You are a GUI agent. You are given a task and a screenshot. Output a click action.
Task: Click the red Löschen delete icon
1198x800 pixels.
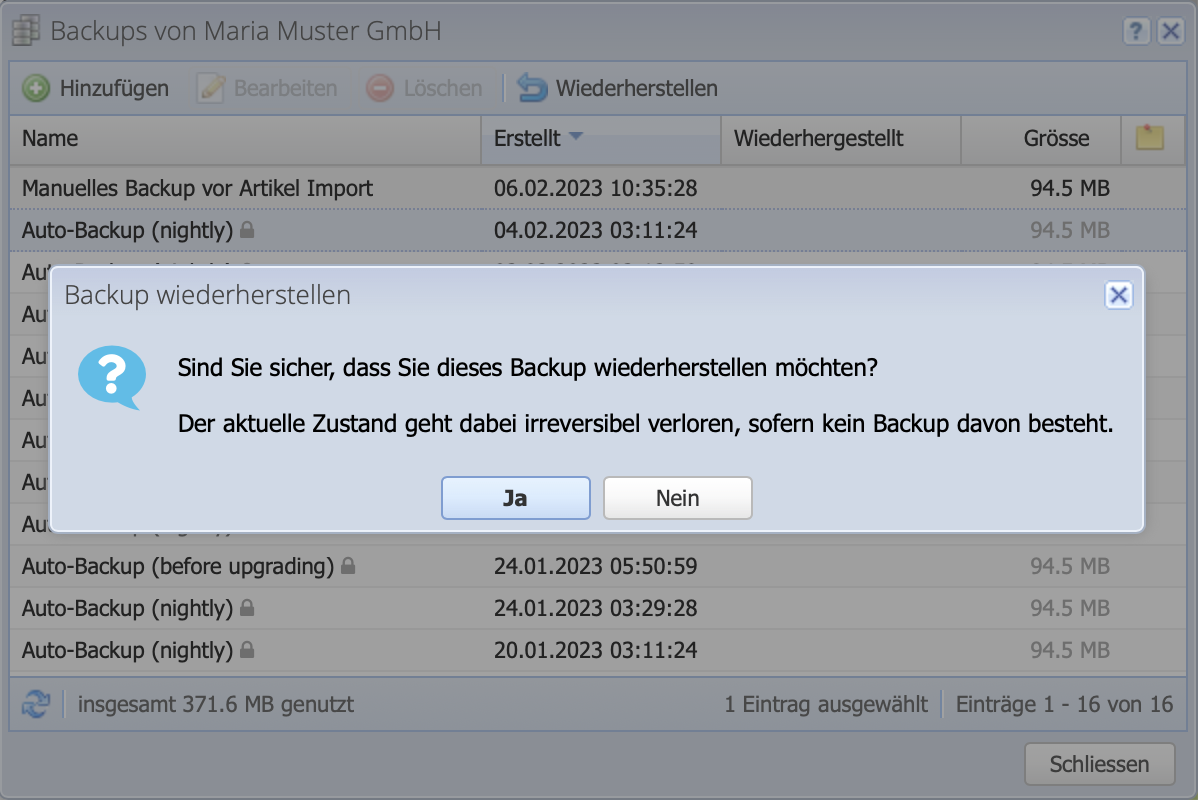coord(380,88)
